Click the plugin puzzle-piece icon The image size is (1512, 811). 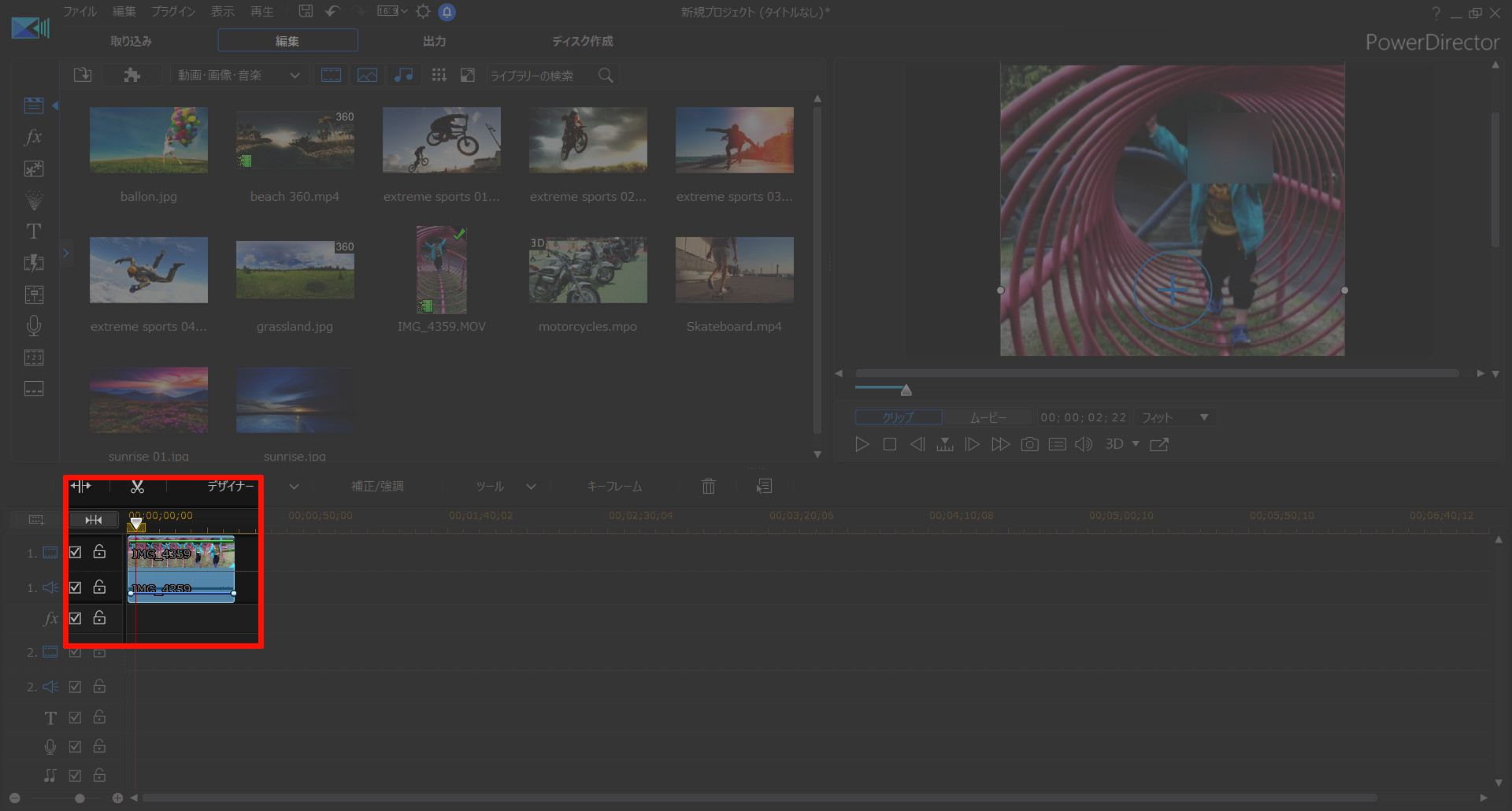[132, 75]
